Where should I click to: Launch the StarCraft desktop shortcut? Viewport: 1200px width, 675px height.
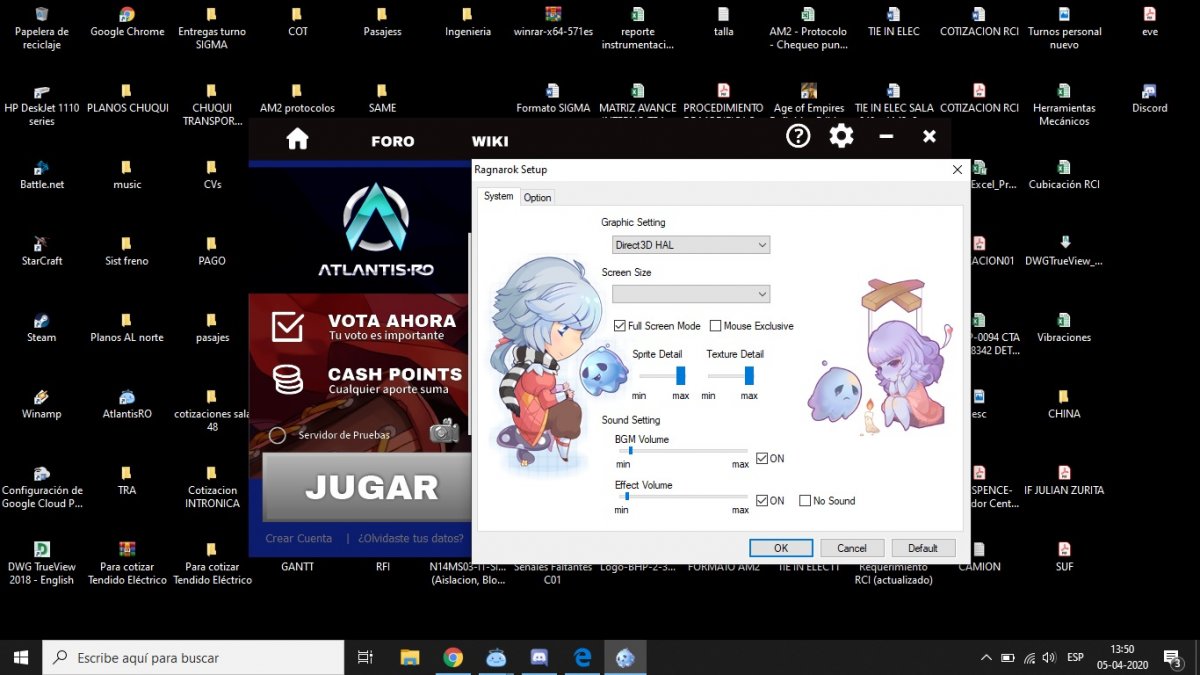click(x=41, y=244)
